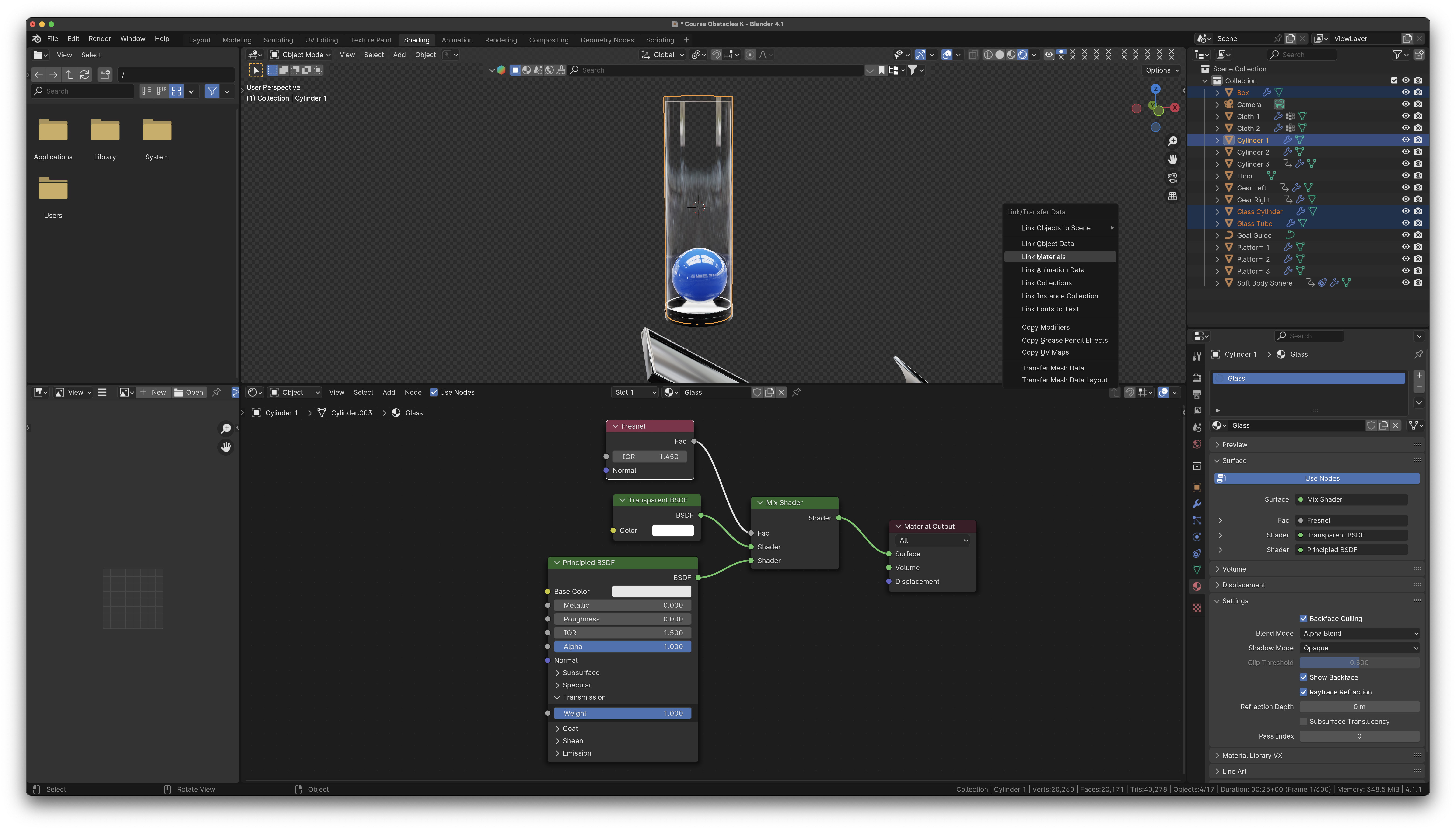Screen dimensions: 1456x830
Task: Click fake user shield icon in Properties
Action: [1371, 425]
